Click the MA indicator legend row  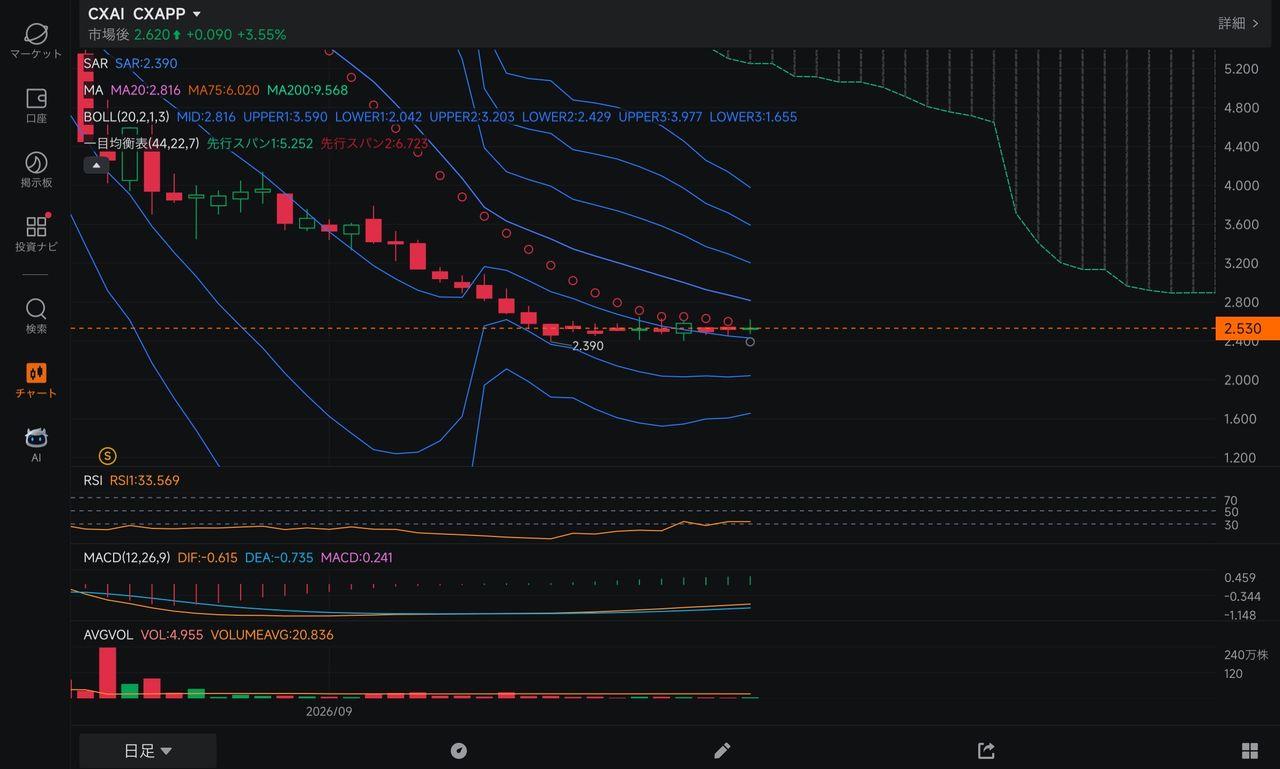(216, 90)
